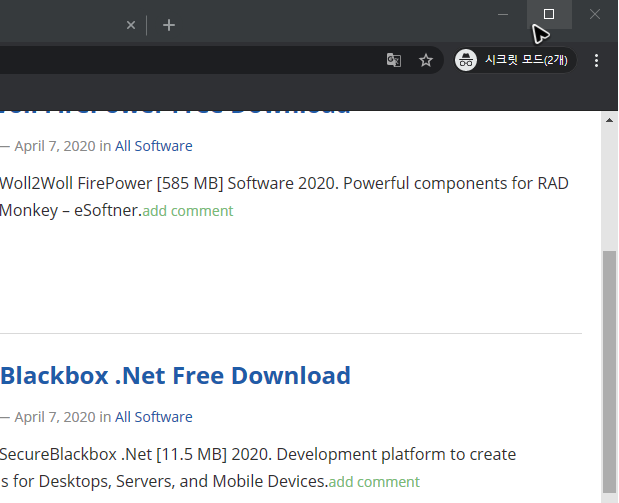
Task: Open All Software link under FirePower post
Action: [154, 146]
